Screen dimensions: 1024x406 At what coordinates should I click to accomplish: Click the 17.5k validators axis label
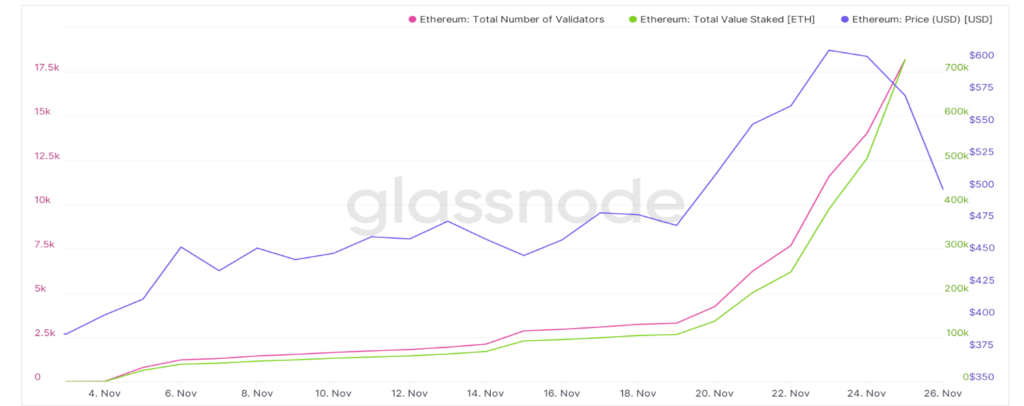[47, 68]
